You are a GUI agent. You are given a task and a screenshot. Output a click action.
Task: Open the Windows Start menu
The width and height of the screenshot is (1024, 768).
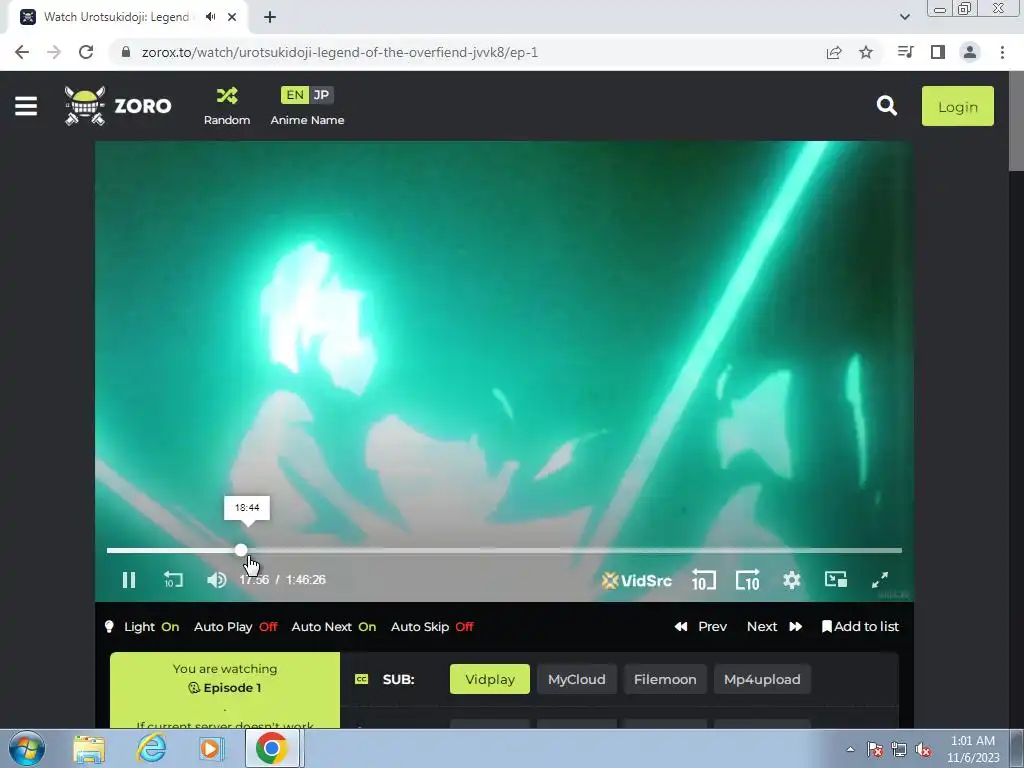[27, 748]
